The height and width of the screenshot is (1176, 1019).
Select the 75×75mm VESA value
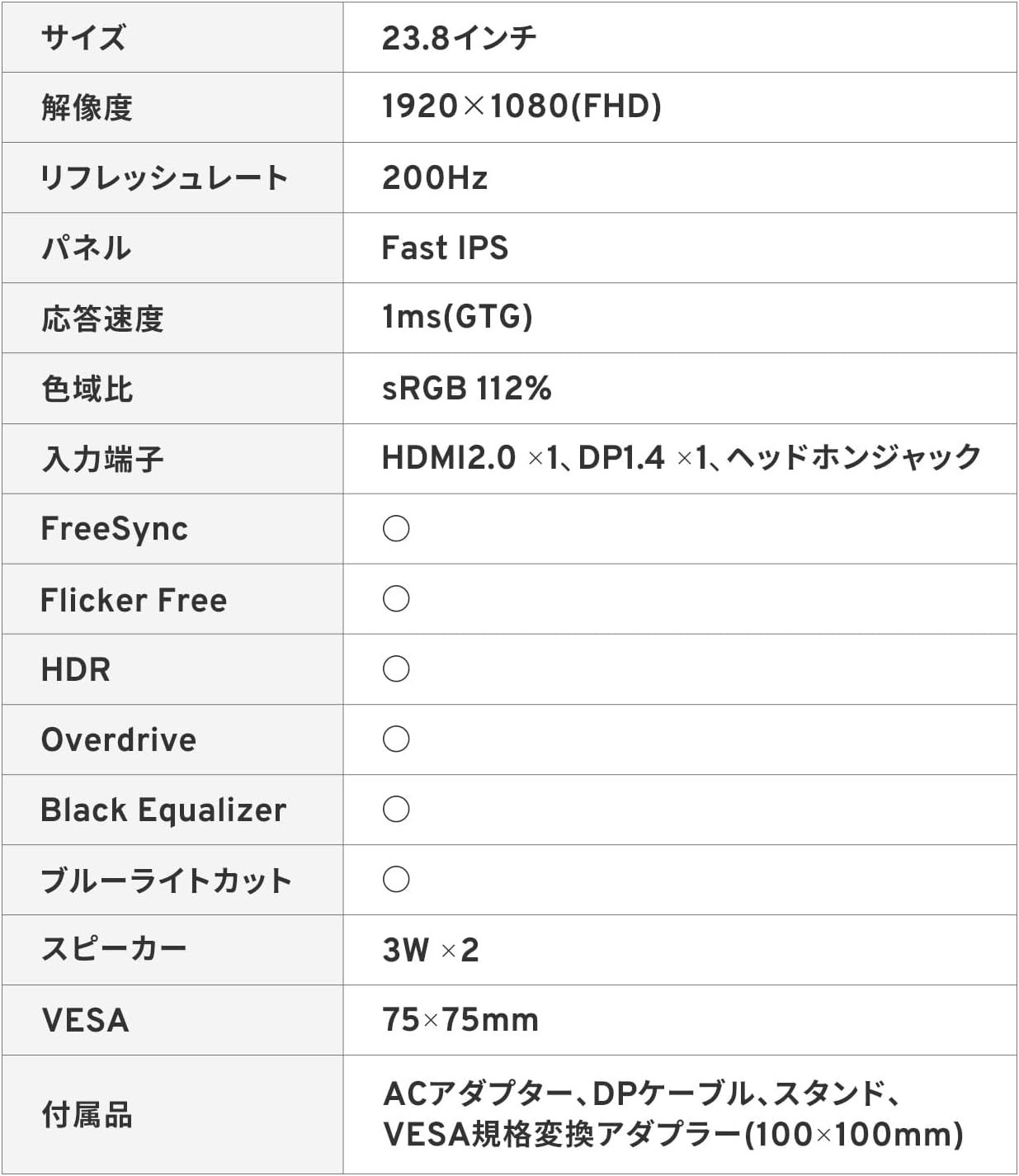(x=460, y=1020)
